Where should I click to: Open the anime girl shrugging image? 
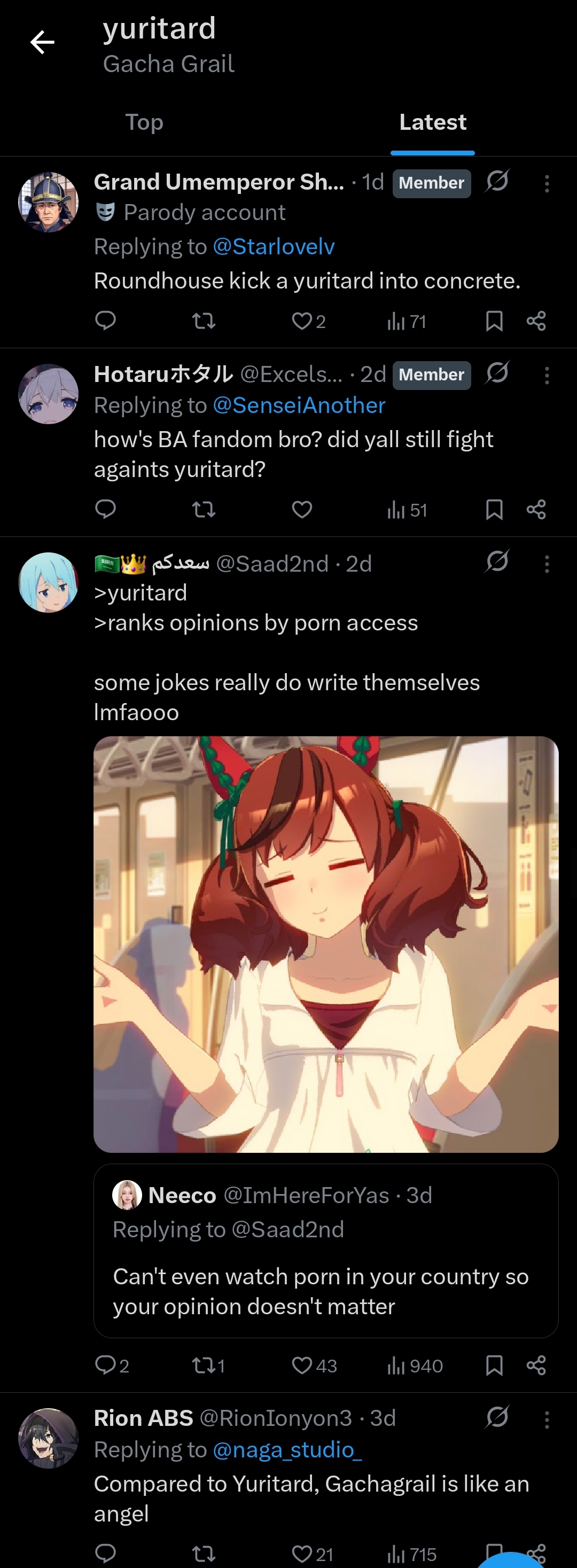click(325, 943)
